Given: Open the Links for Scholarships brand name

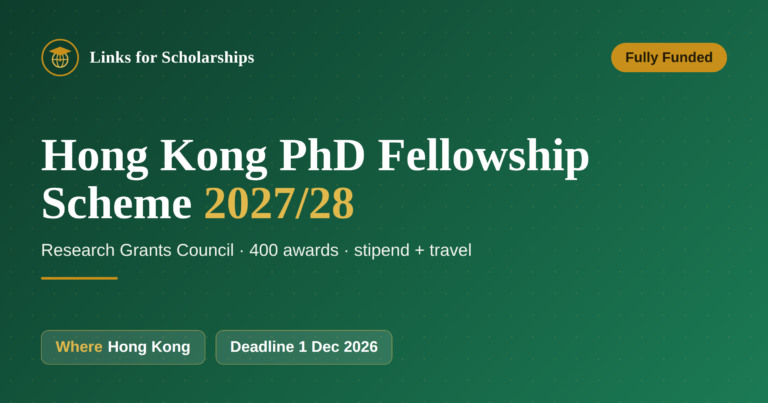Looking at the screenshot, I should (x=172, y=57).
